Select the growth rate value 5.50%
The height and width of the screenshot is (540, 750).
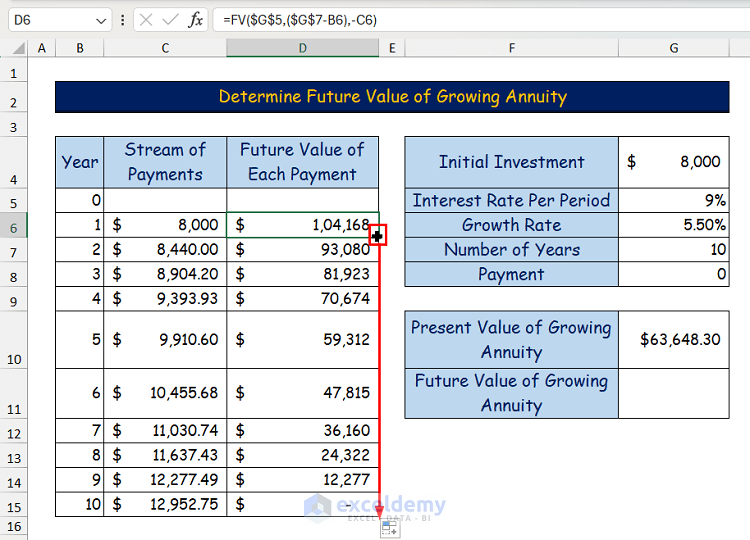coord(674,225)
